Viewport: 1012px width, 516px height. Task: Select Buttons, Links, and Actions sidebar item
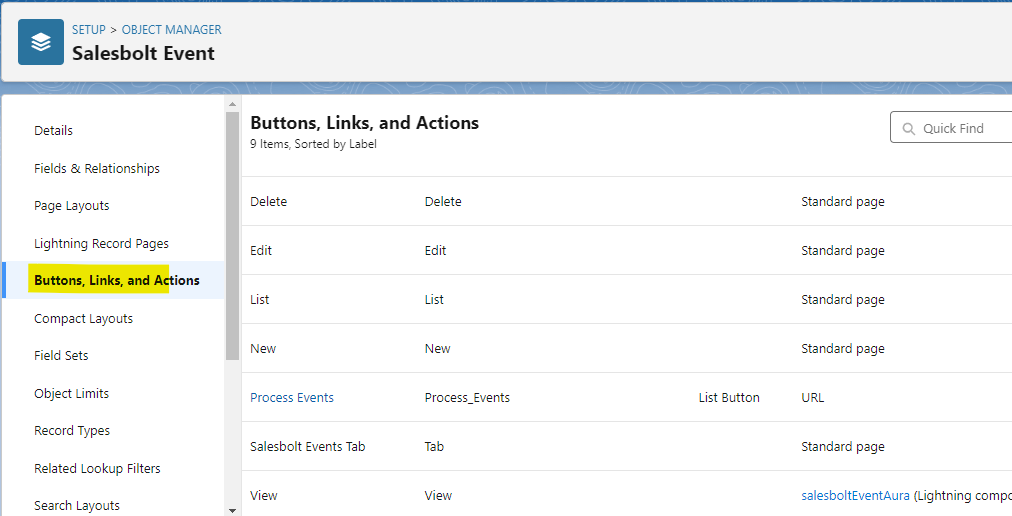coord(117,280)
